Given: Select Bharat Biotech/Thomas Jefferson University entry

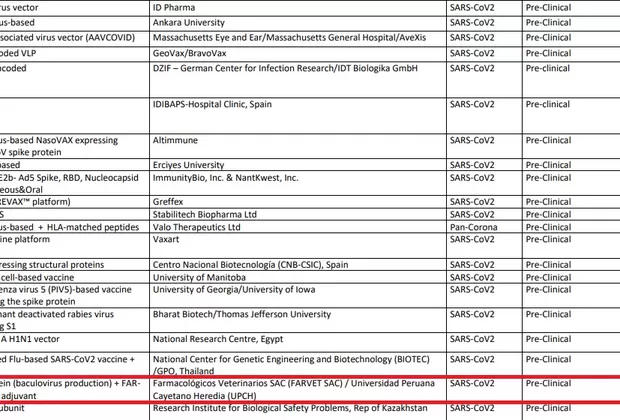Looking at the screenshot, I should (x=240, y=314).
